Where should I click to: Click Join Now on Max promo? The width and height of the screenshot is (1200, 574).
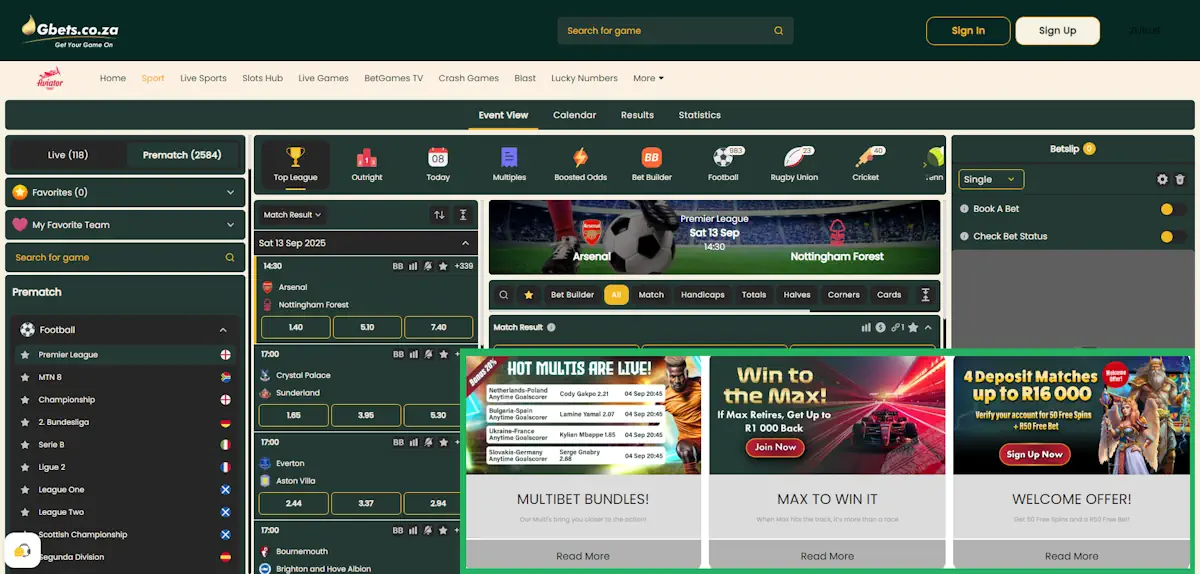(775, 447)
